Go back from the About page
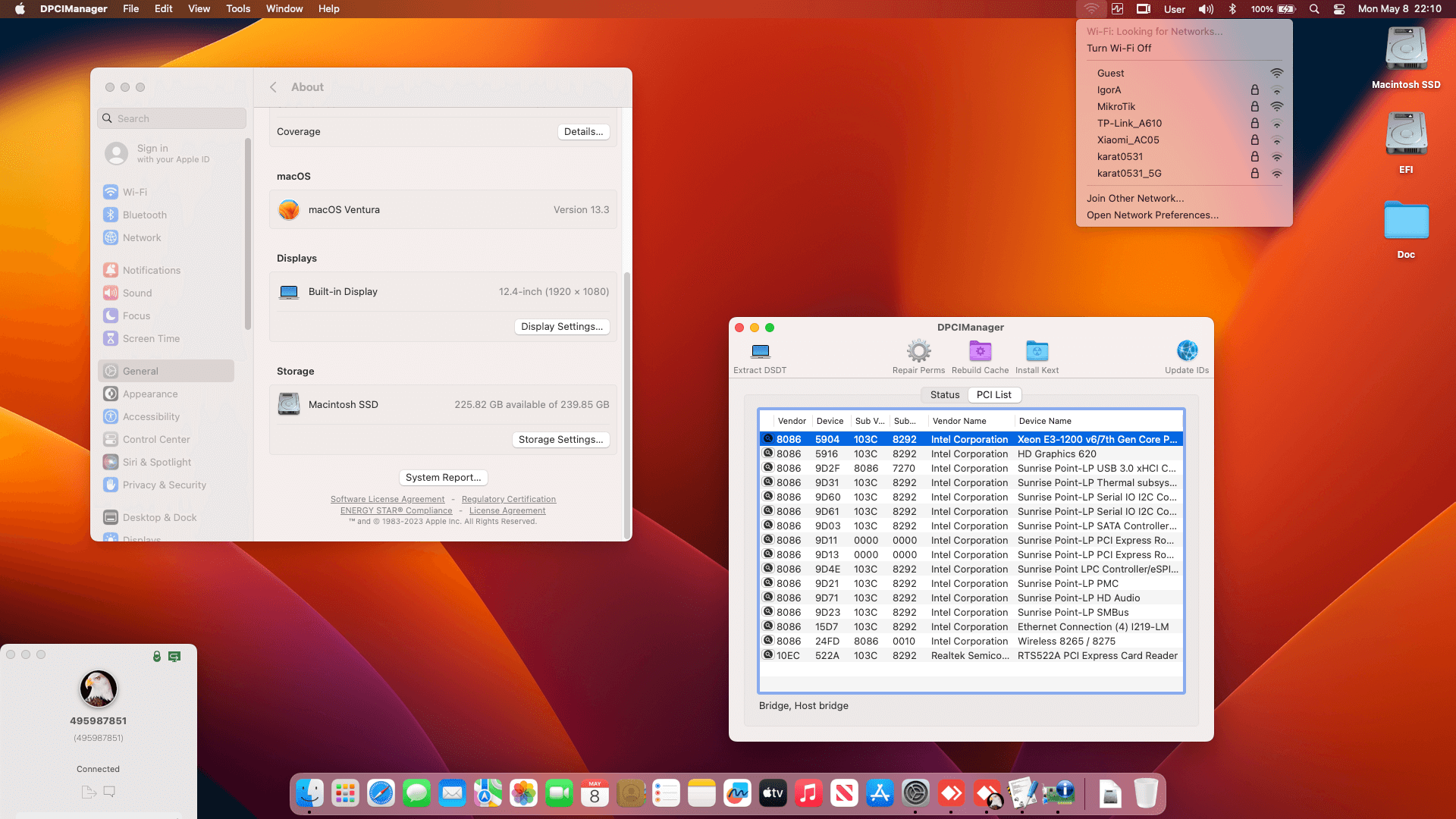1456x819 pixels. [x=273, y=87]
